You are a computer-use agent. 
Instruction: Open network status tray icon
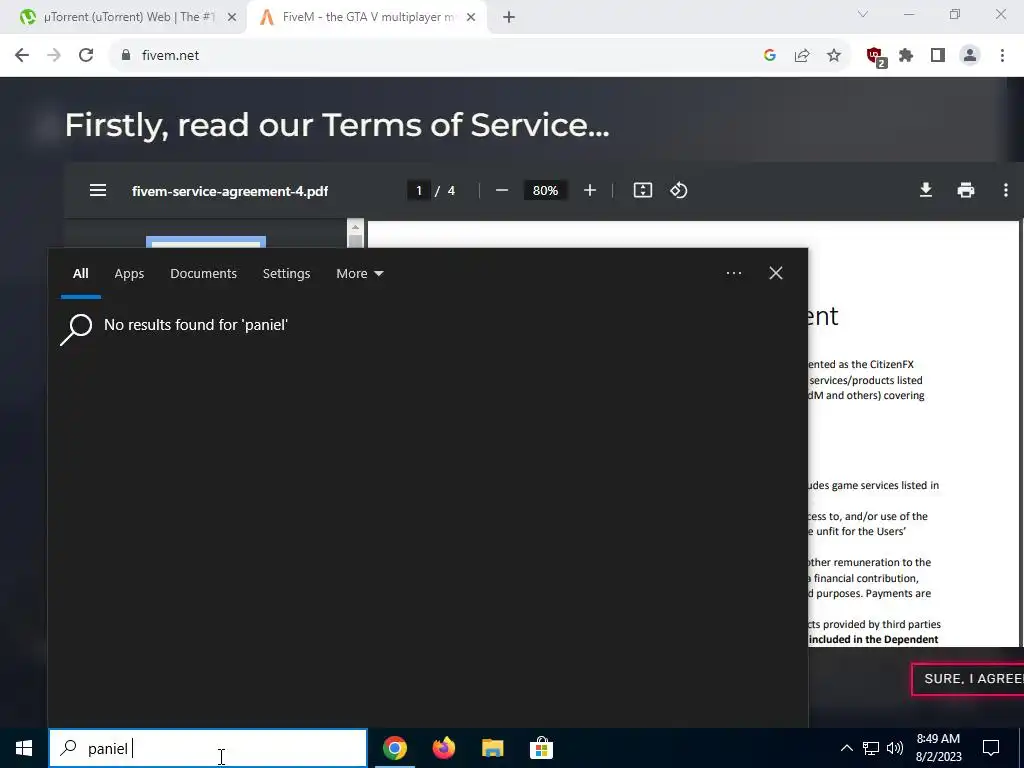tap(871, 748)
